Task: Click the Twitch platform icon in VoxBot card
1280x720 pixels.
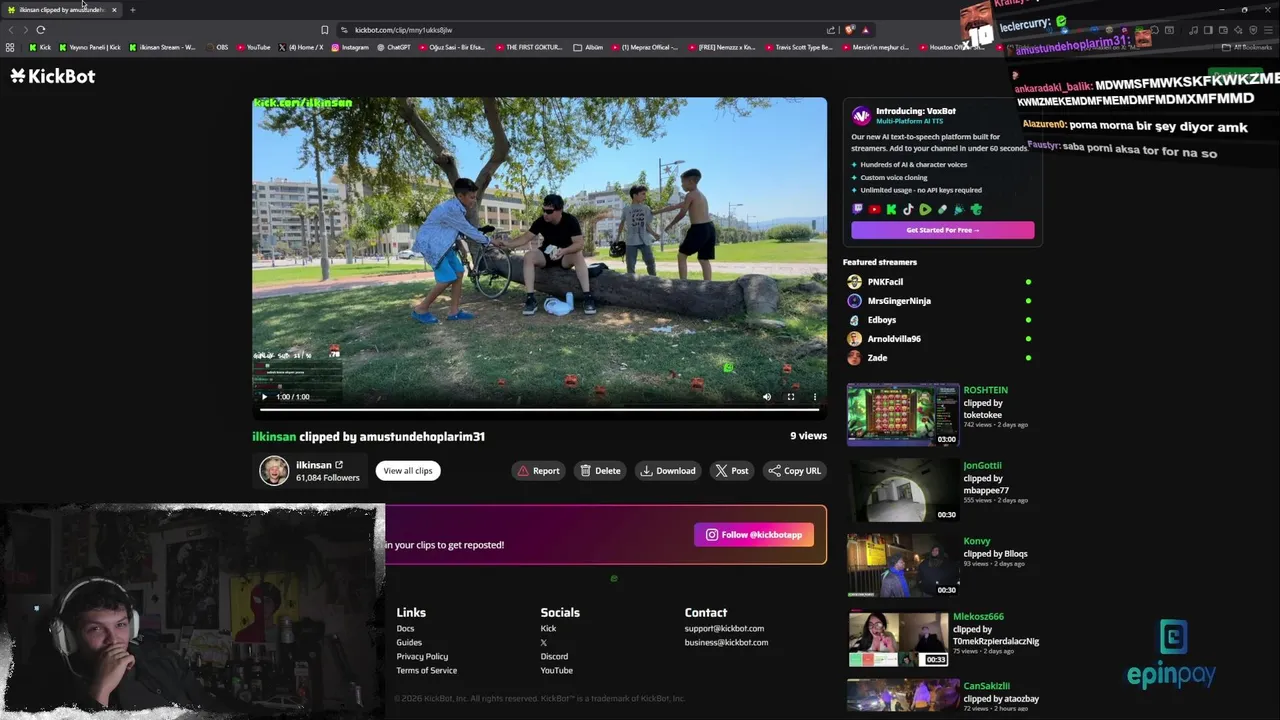Action: point(857,210)
